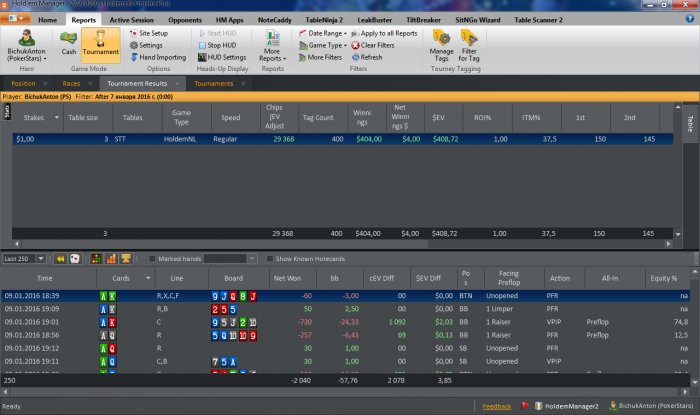Image resolution: width=700 pixels, height=415 pixels.
Task: Click the orange bar graph icon
Action: 111,259
